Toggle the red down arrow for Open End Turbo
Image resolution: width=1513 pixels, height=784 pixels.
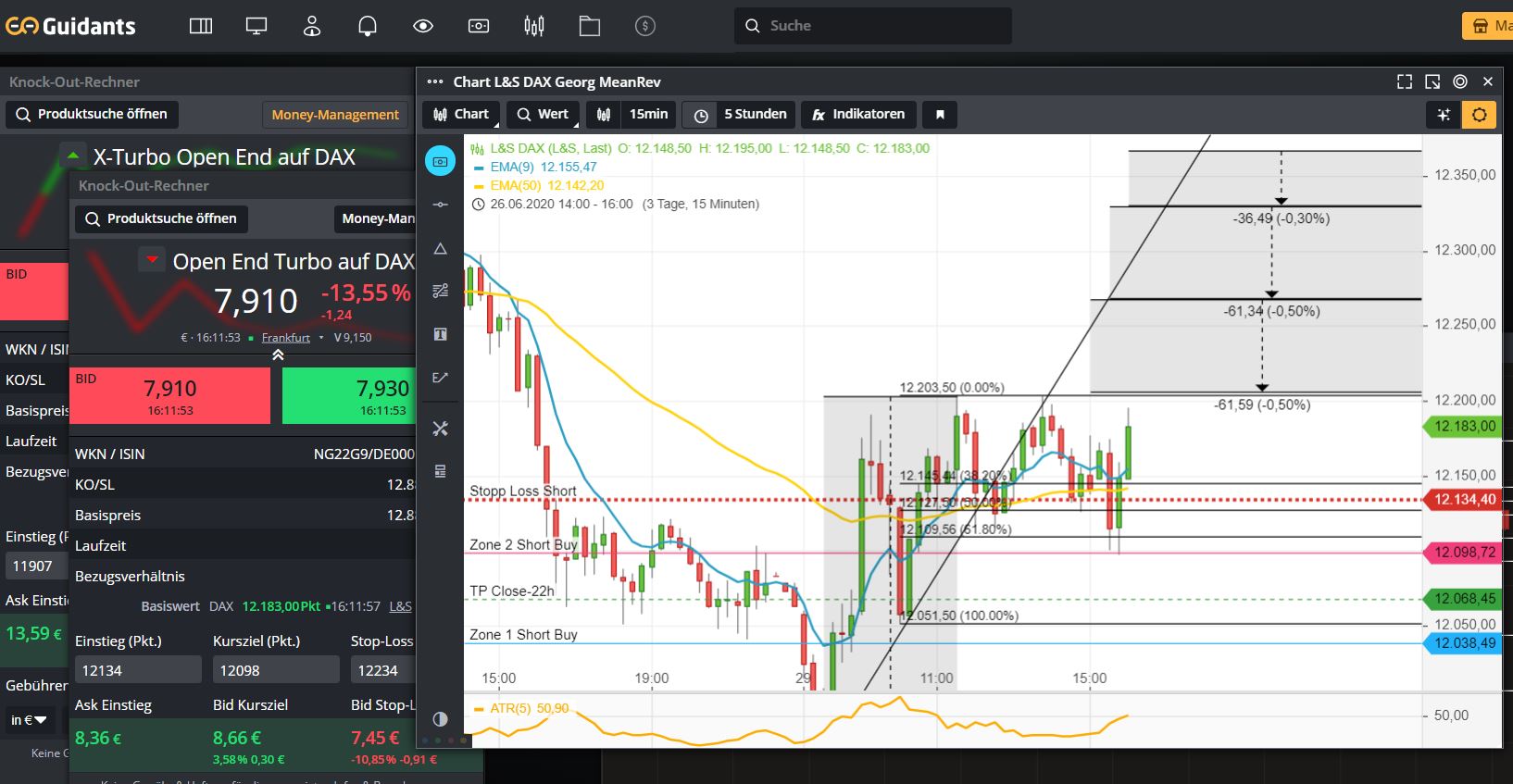(x=153, y=259)
